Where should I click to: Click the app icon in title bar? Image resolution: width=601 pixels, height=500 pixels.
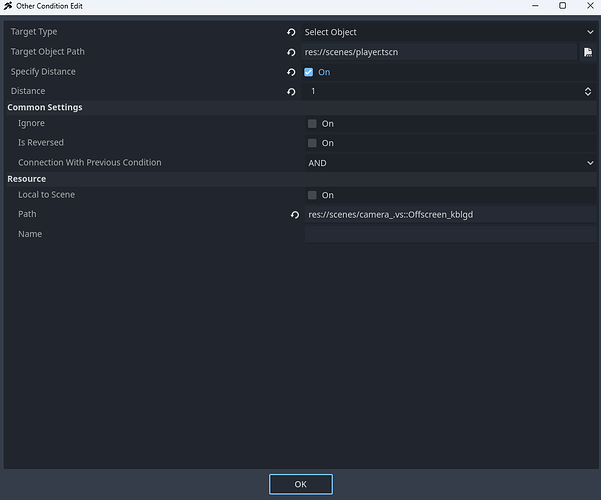coord(8,6)
